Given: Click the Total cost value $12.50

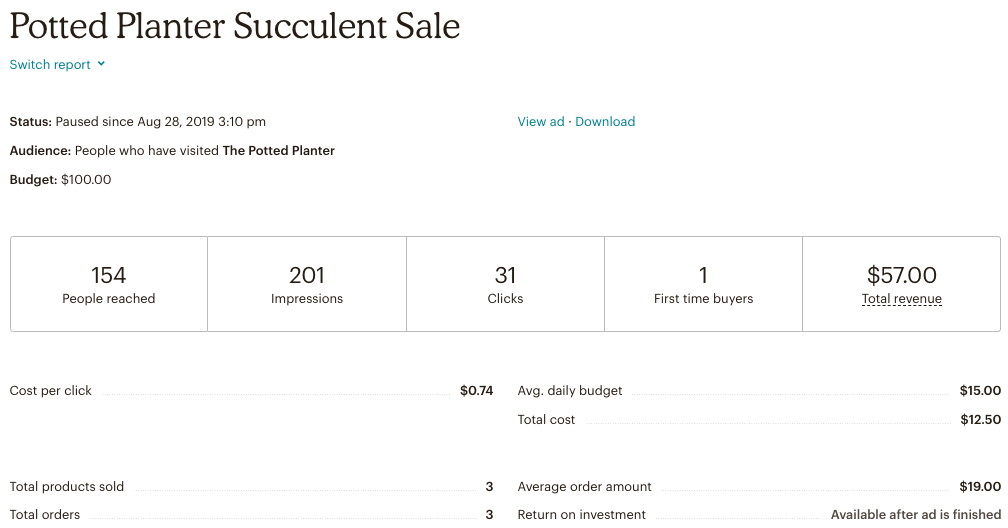Looking at the screenshot, I should [x=980, y=420].
